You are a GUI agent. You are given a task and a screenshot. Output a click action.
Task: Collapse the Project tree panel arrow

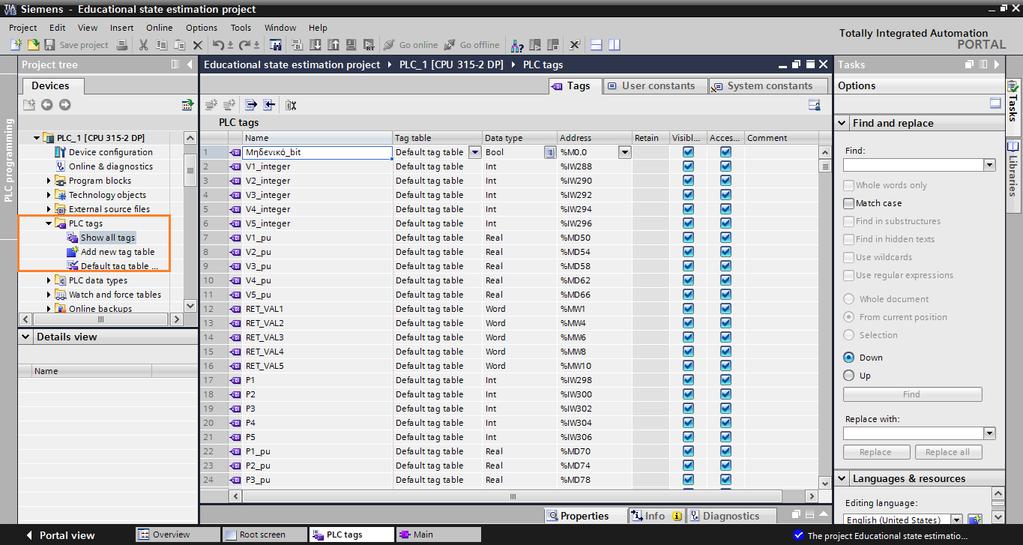pyautogui.click(x=190, y=64)
